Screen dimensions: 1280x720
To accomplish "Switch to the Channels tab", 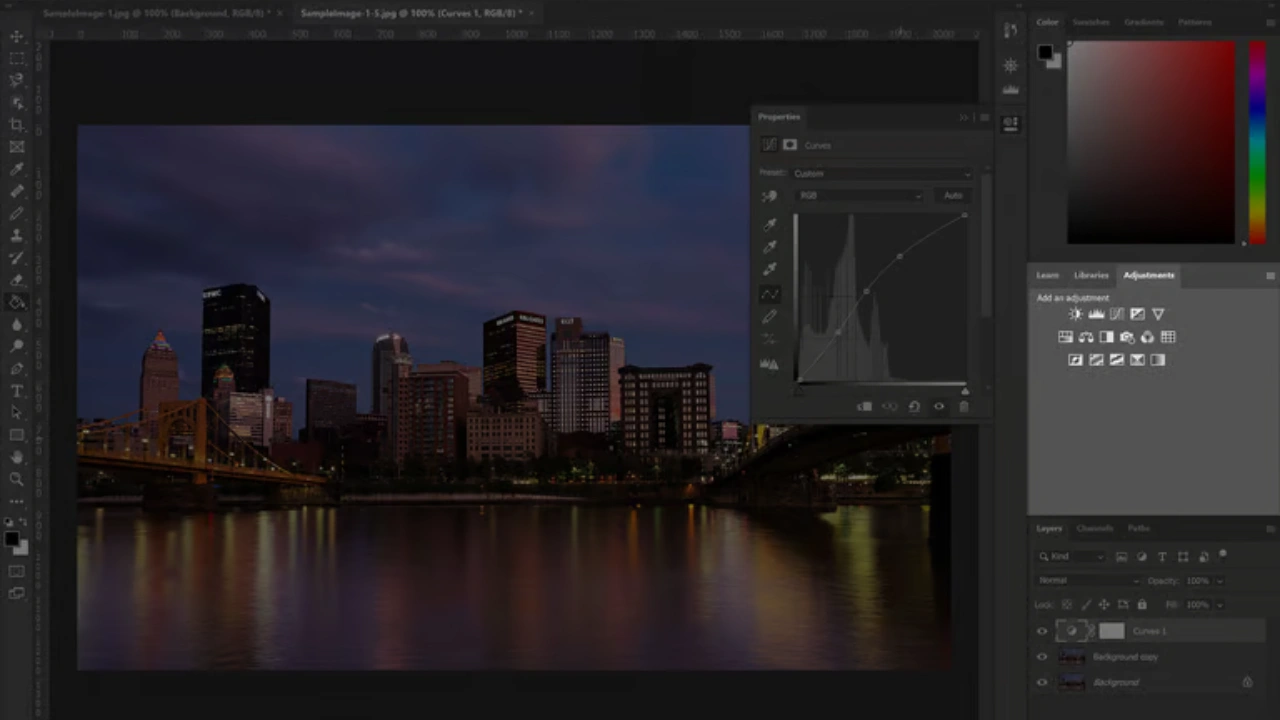I will [x=1094, y=528].
